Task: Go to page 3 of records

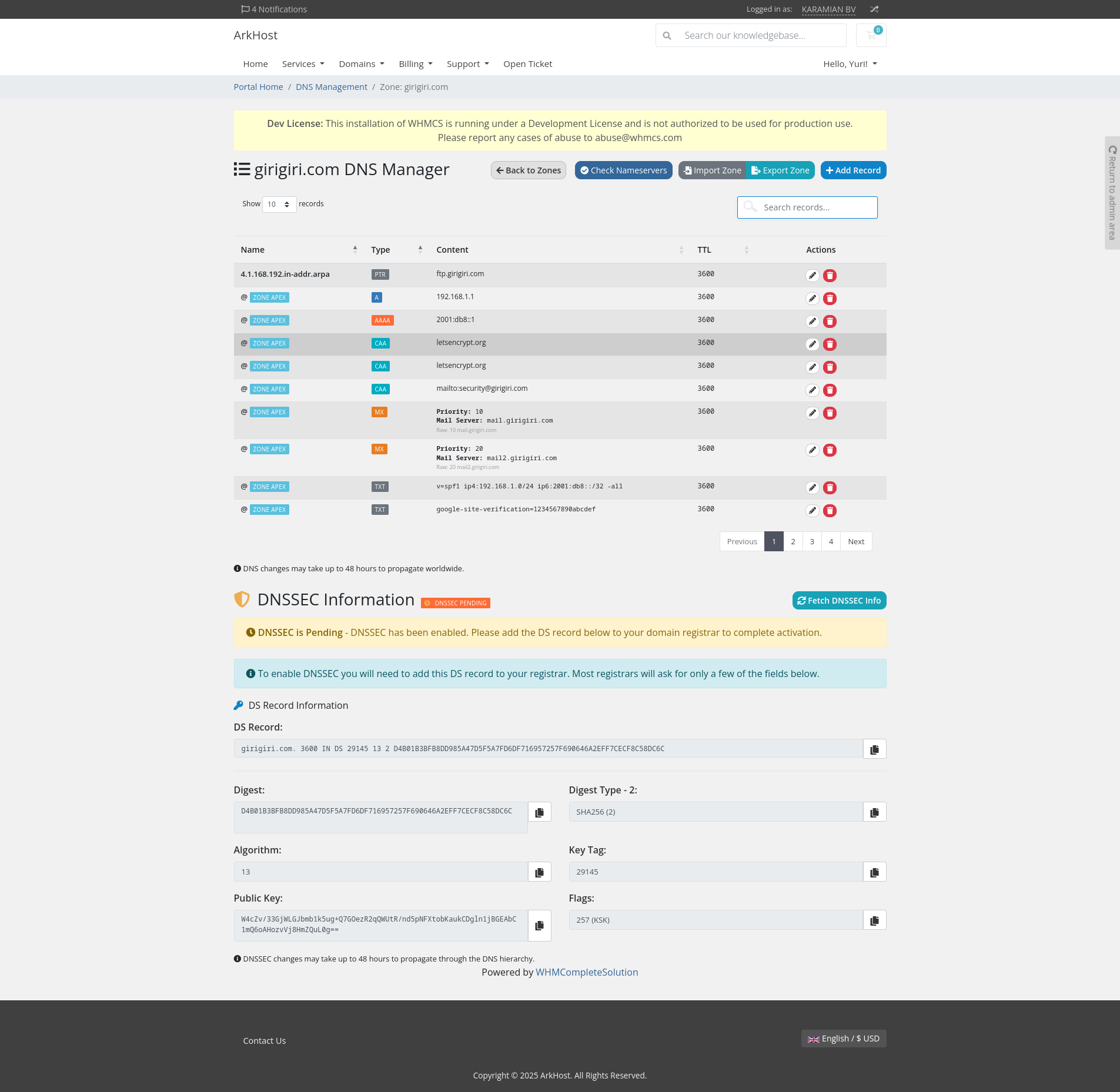Action: tap(812, 542)
